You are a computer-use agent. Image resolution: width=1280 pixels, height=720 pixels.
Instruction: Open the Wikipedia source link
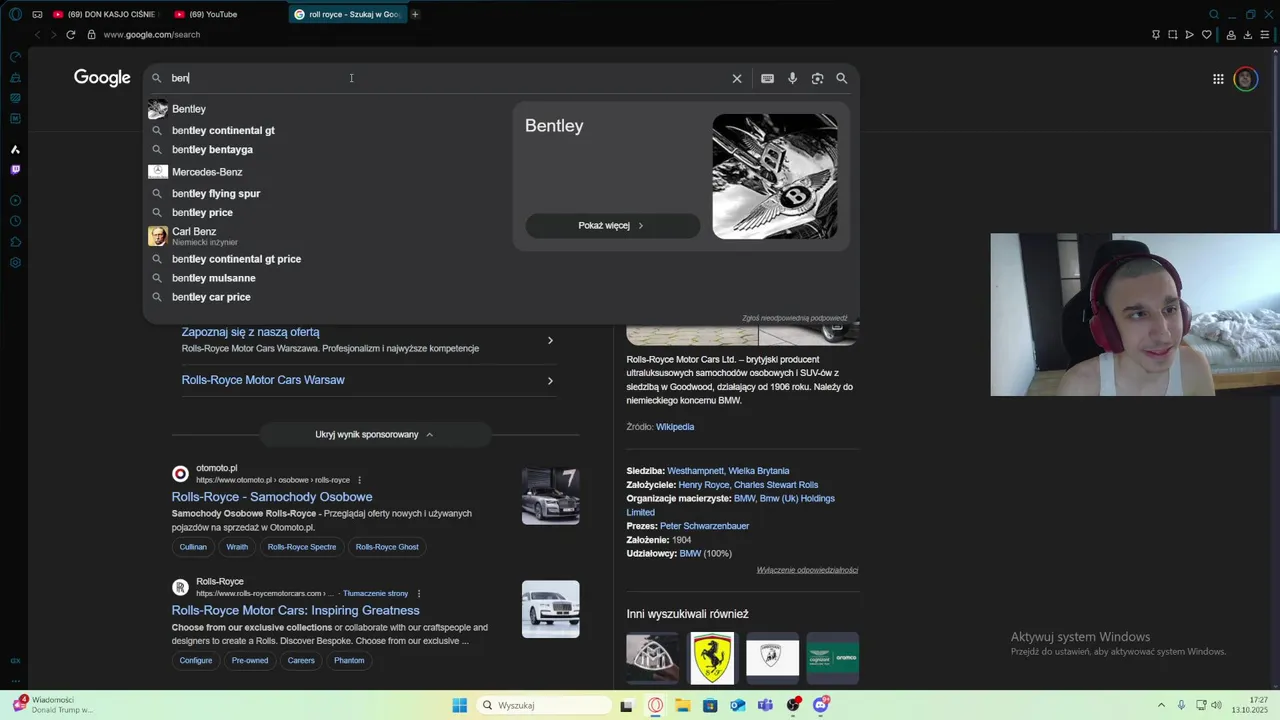coord(675,427)
